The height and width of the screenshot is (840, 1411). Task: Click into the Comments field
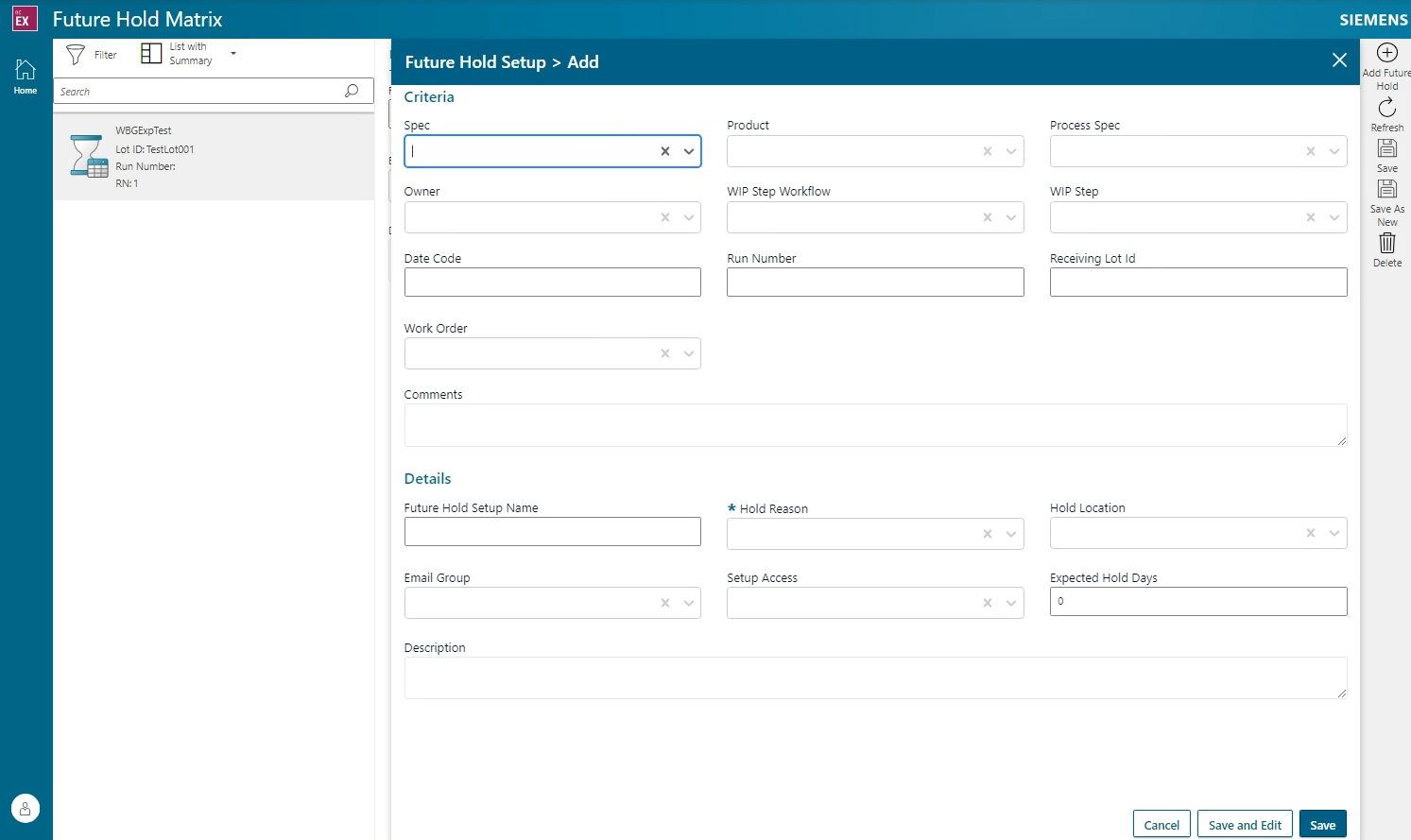click(x=874, y=424)
